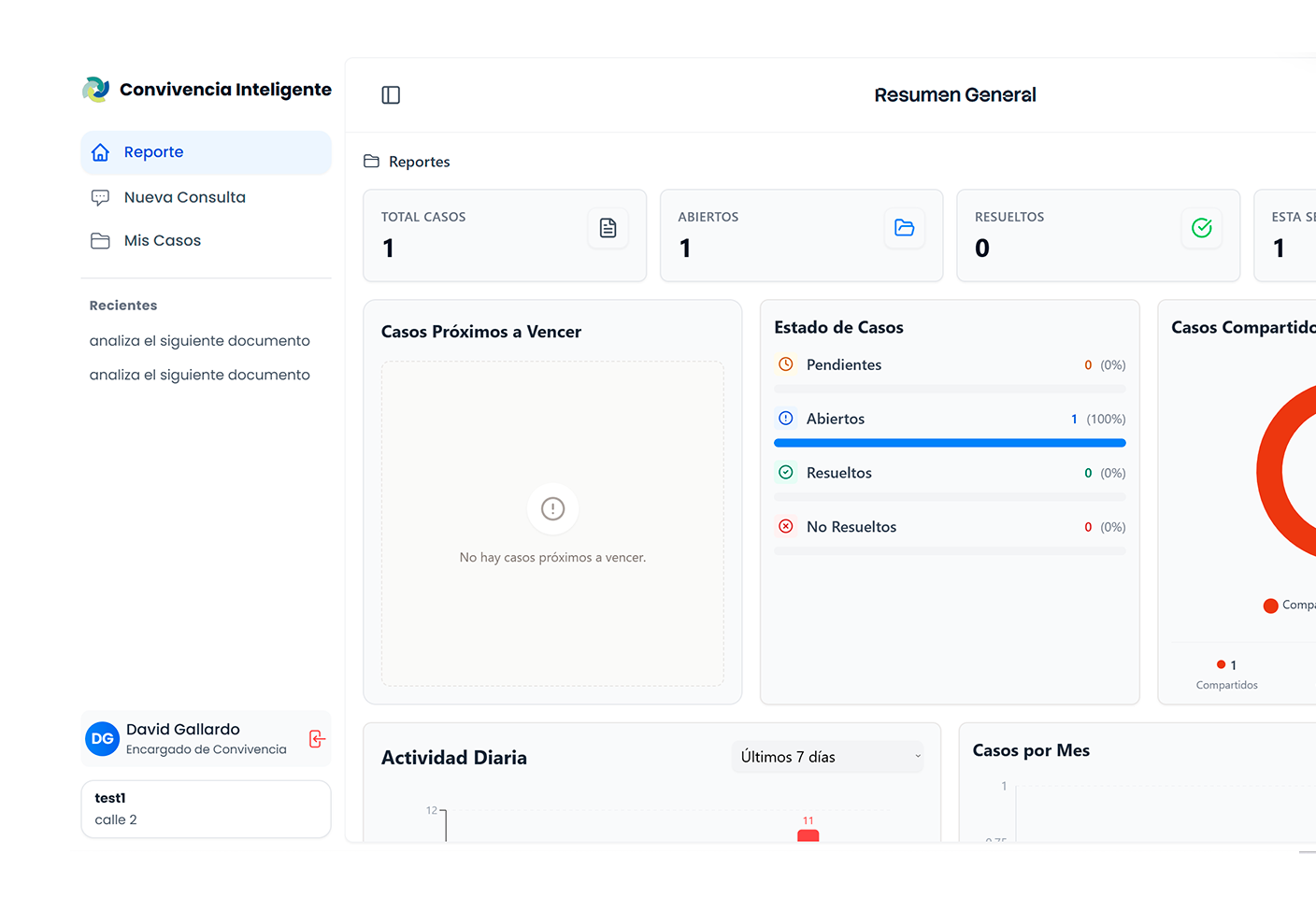Click the Reportes folder icon
Image resolution: width=1316 pixels, height=897 pixels.
click(x=371, y=162)
